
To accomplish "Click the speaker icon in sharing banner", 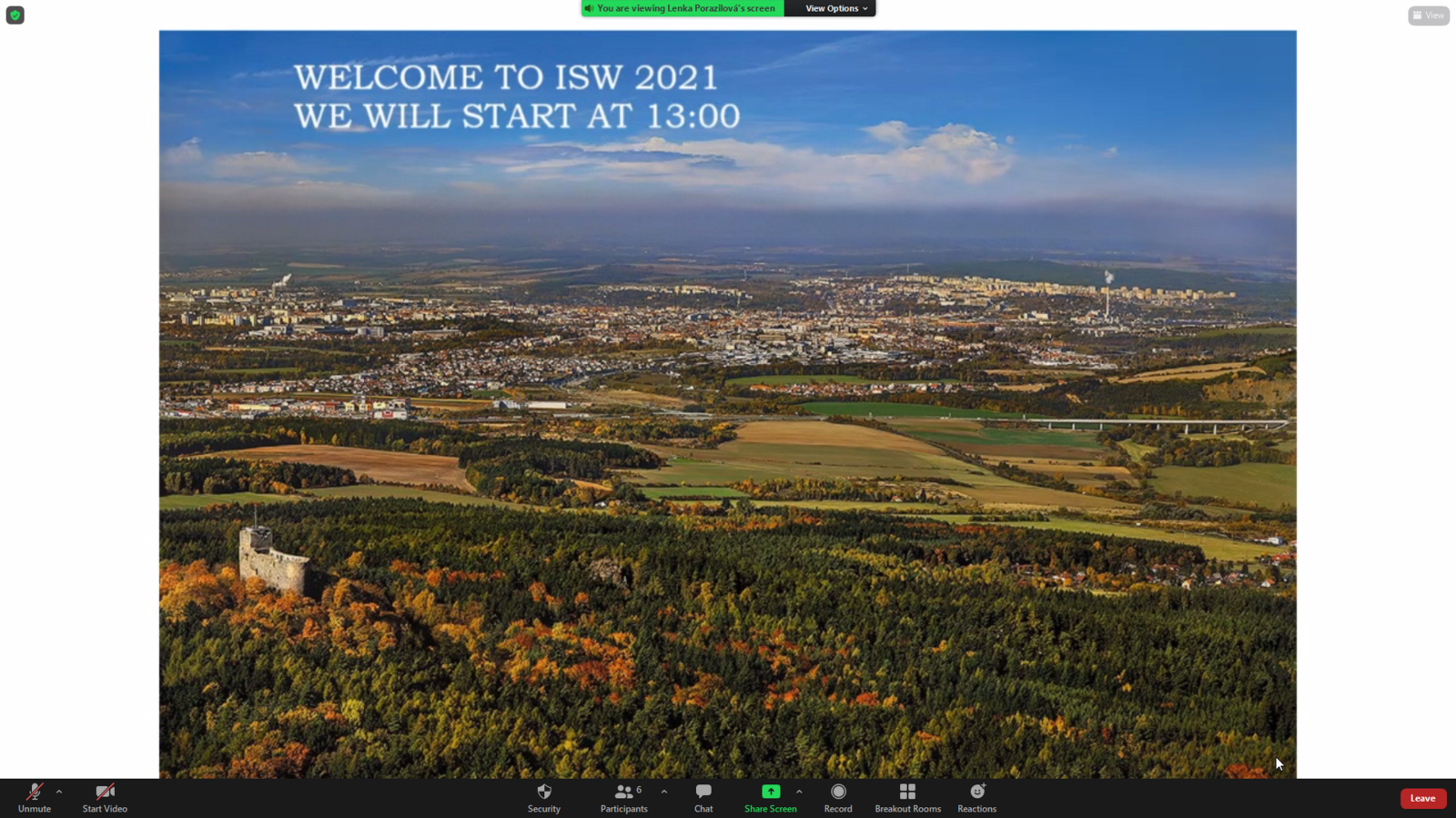I will coord(589,8).
